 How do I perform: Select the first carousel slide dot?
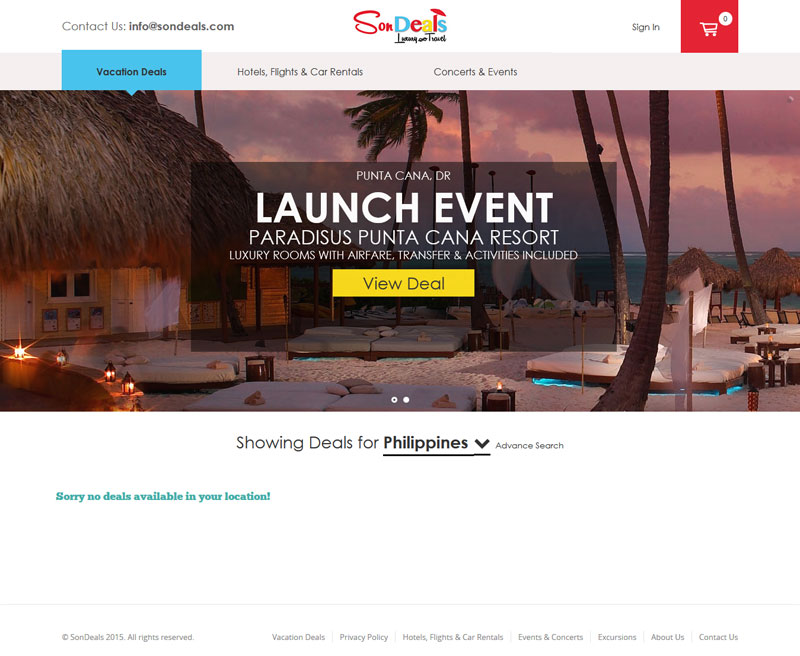pyautogui.click(x=394, y=400)
